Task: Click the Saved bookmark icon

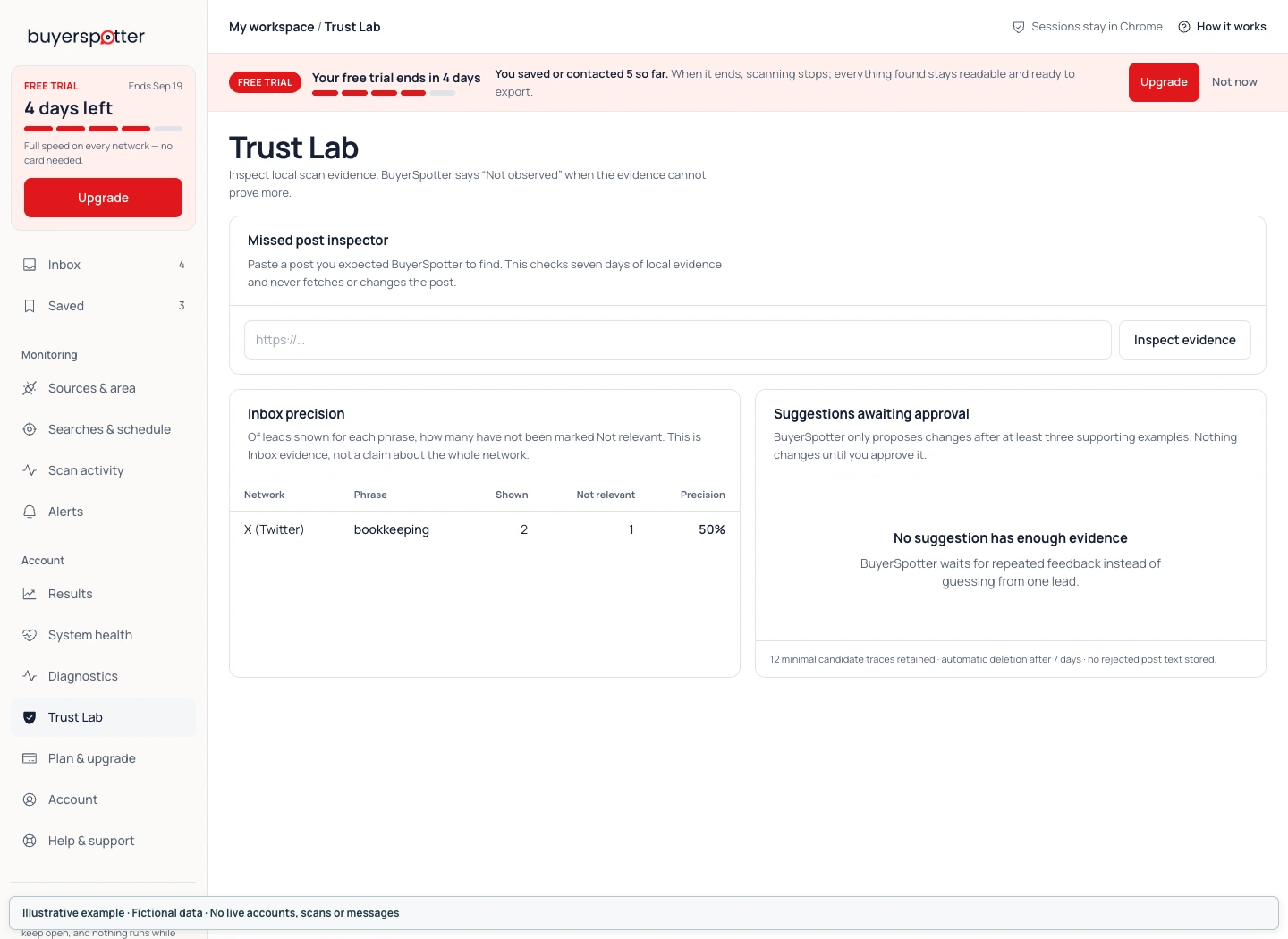Action: click(x=30, y=306)
